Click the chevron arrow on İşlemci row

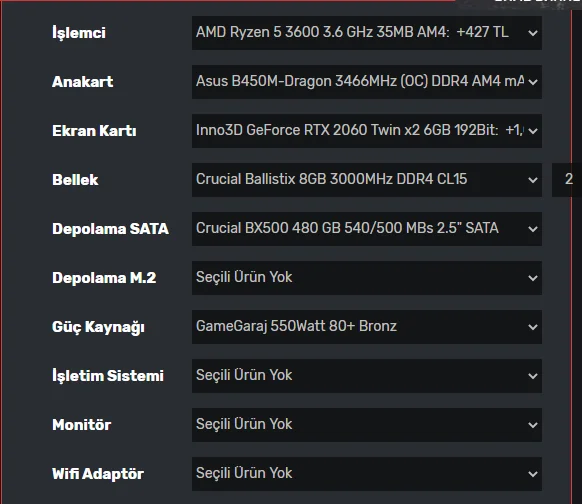pyautogui.click(x=533, y=33)
